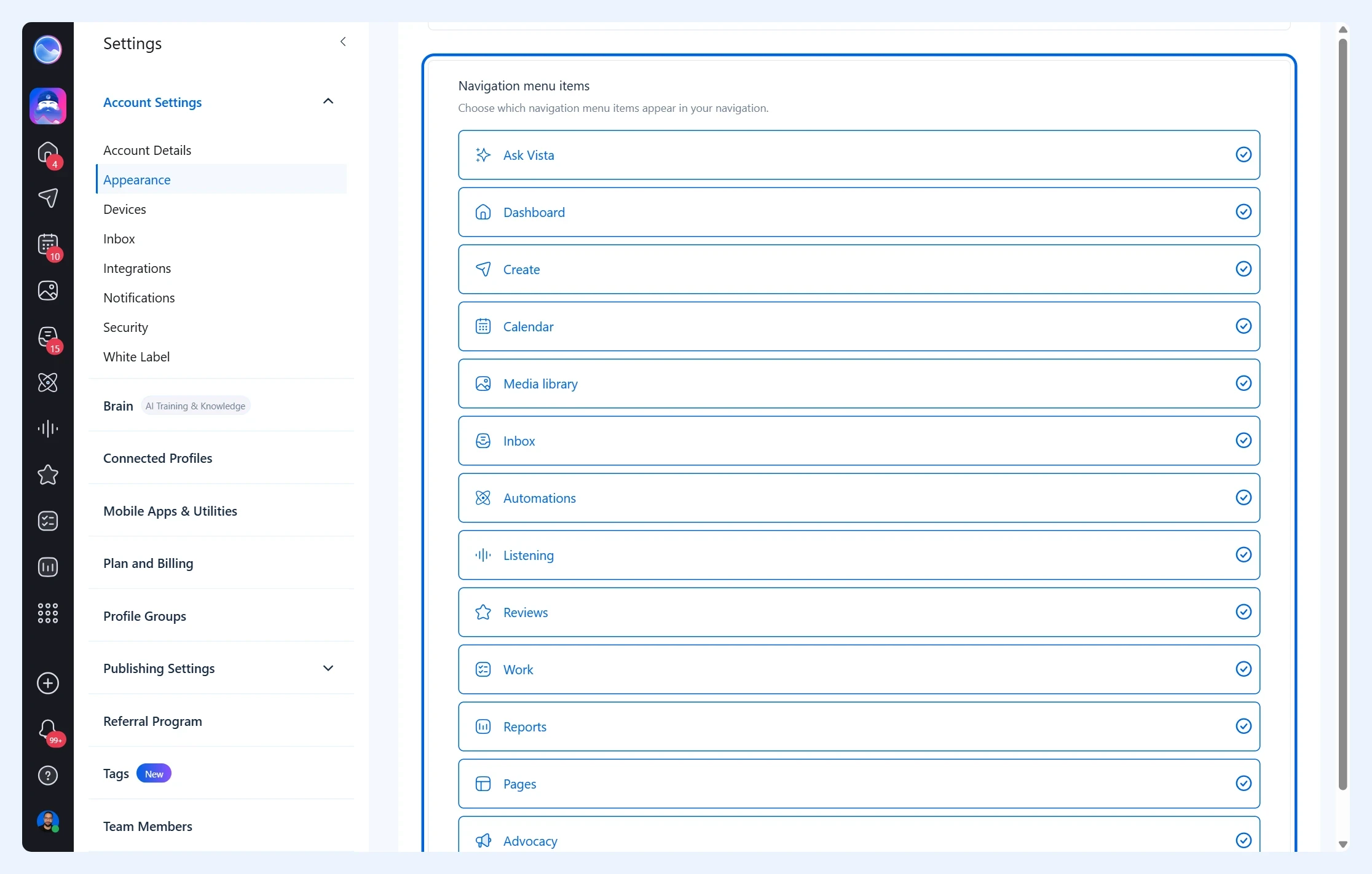Toggle the Listening navigation checkmark
This screenshot has width=1372, height=874.
coord(1244,554)
